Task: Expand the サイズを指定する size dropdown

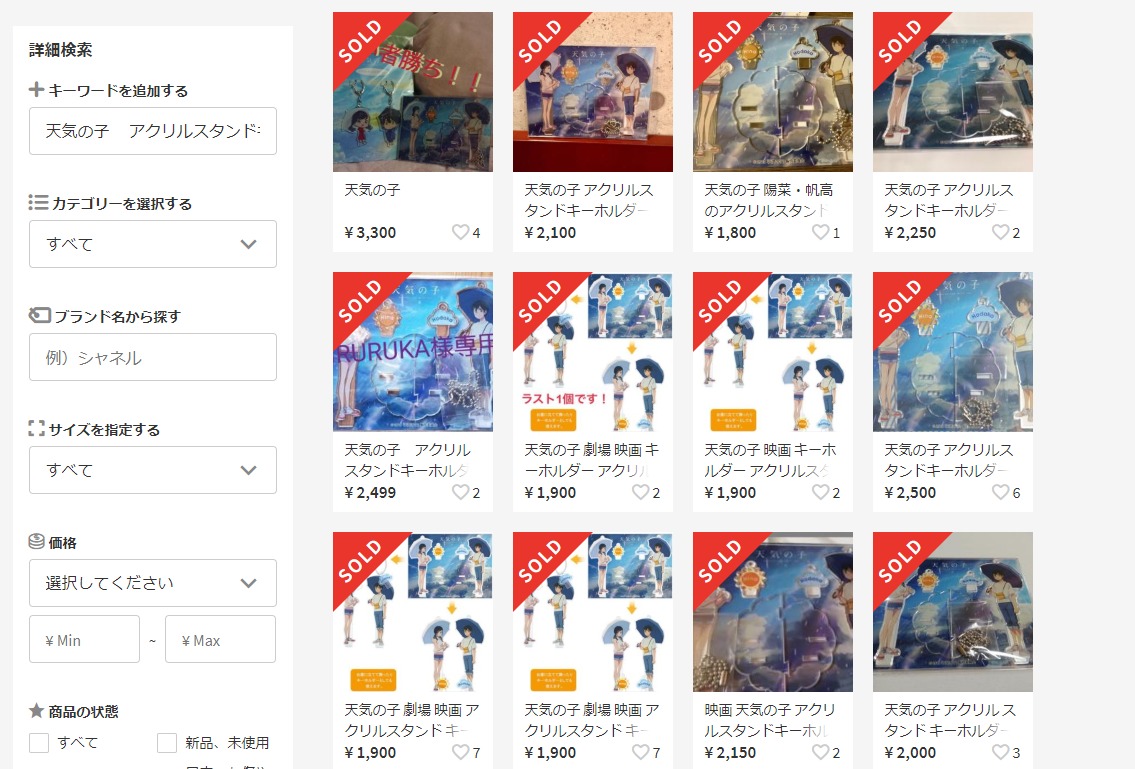Action: [153, 470]
